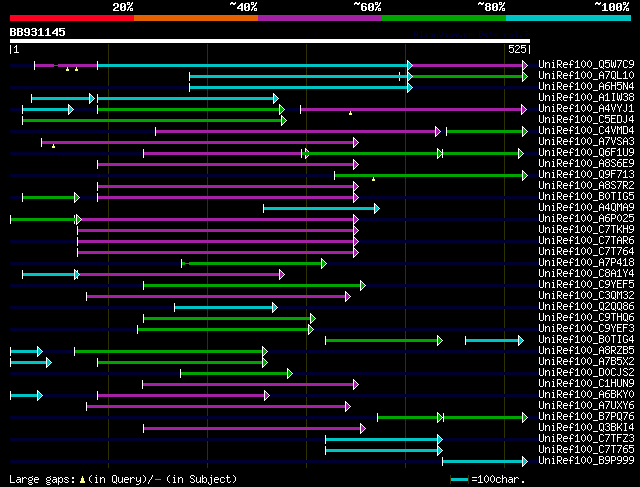Click the purple ~60% legend color segment
The width and height of the screenshot is (640, 487).
click(320, 18)
